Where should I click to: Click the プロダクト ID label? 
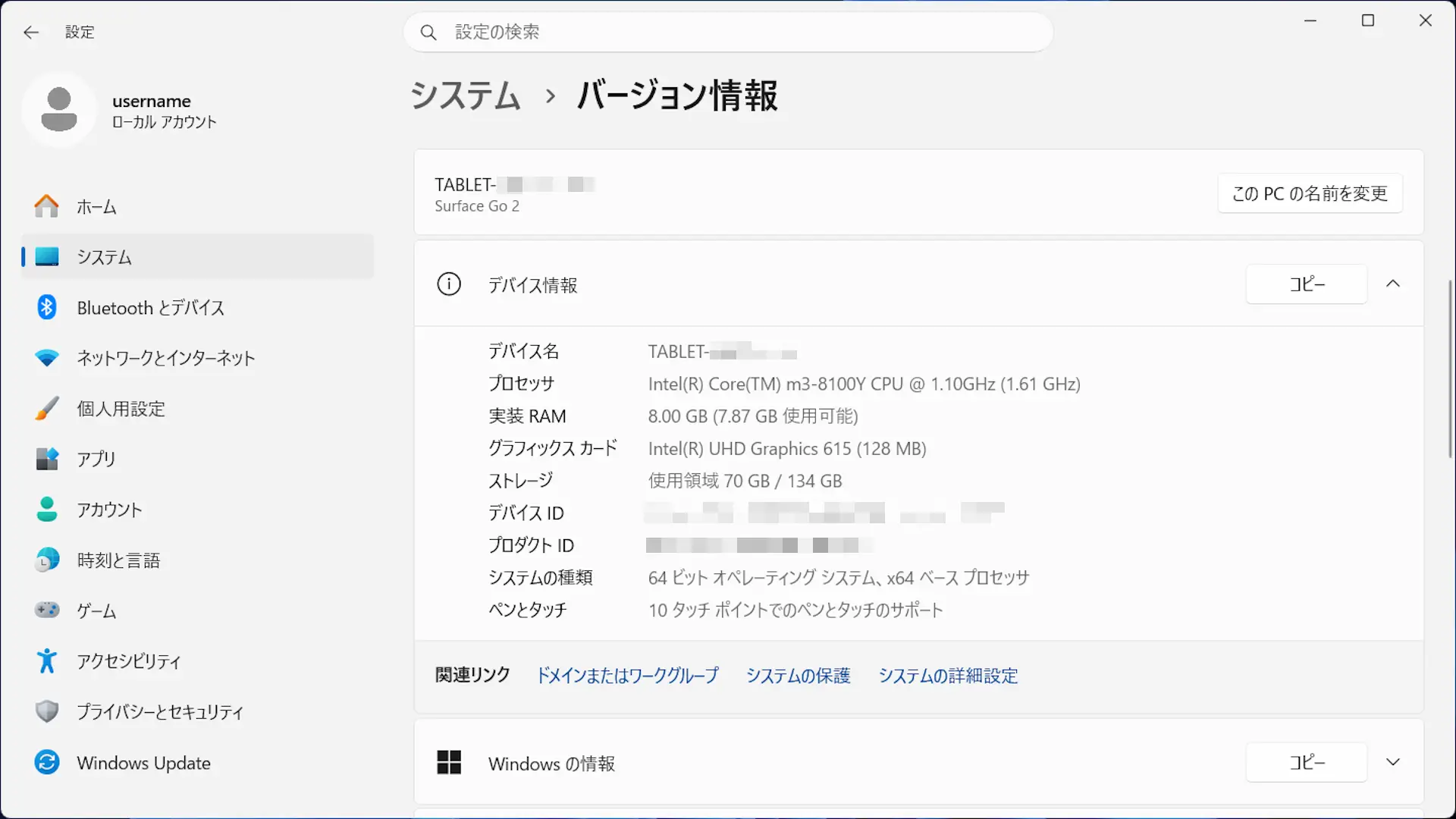531,545
